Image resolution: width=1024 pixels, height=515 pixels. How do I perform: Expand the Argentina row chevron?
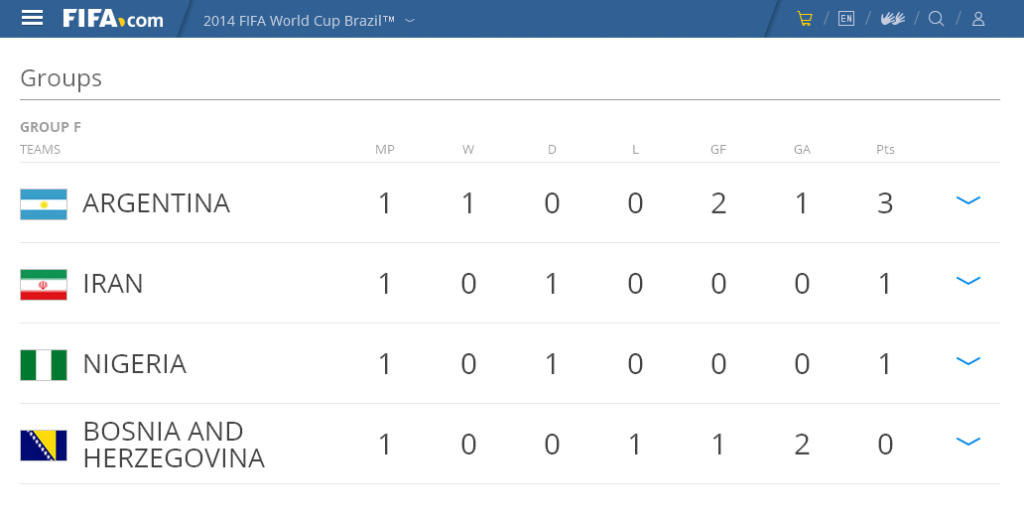(x=968, y=200)
